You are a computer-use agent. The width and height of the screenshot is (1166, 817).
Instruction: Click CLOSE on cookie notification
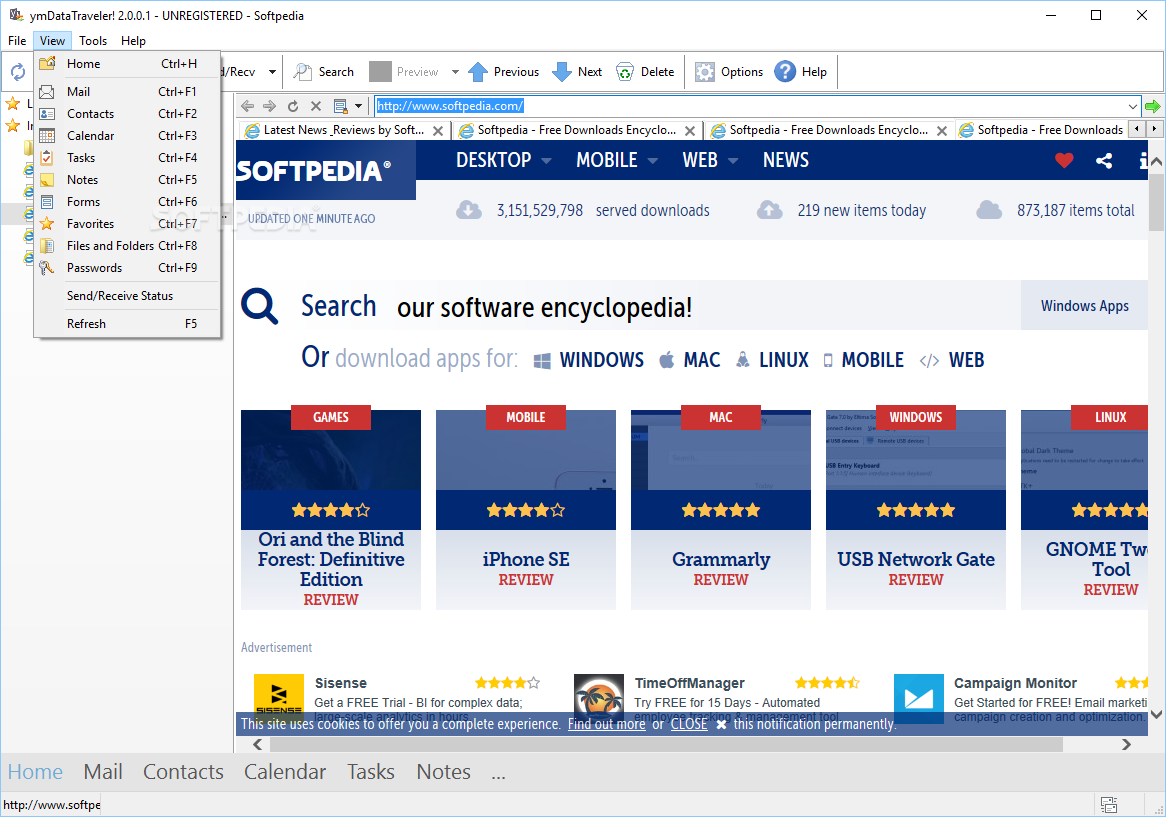pyautogui.click(x=689, y=724)
